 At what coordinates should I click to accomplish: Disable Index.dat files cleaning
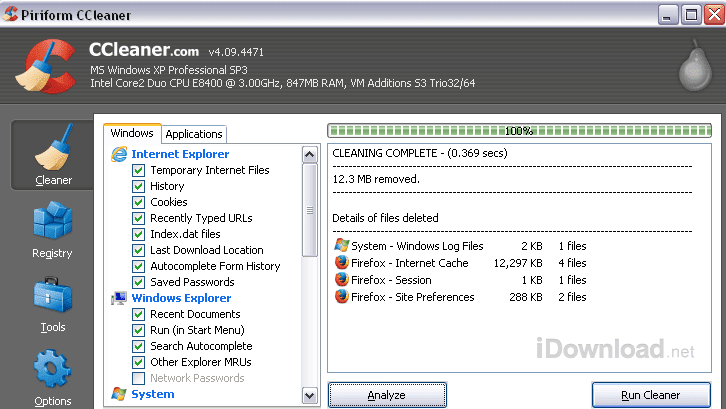138,234
